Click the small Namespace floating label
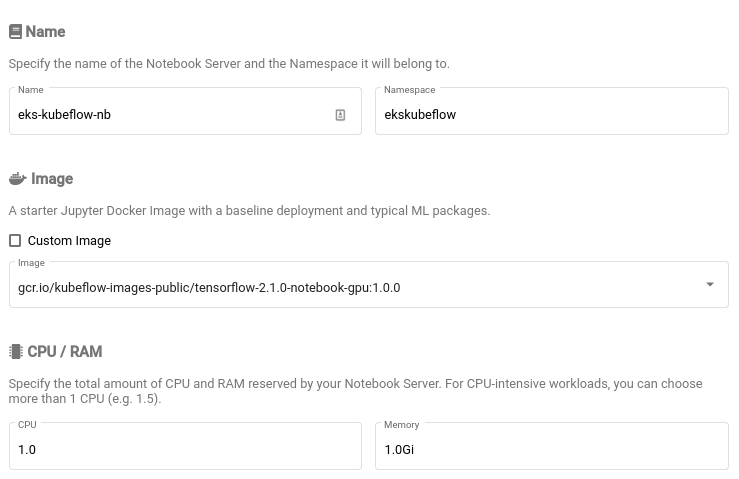The width and height of the screenshot is (739, 479). point(409,90)
